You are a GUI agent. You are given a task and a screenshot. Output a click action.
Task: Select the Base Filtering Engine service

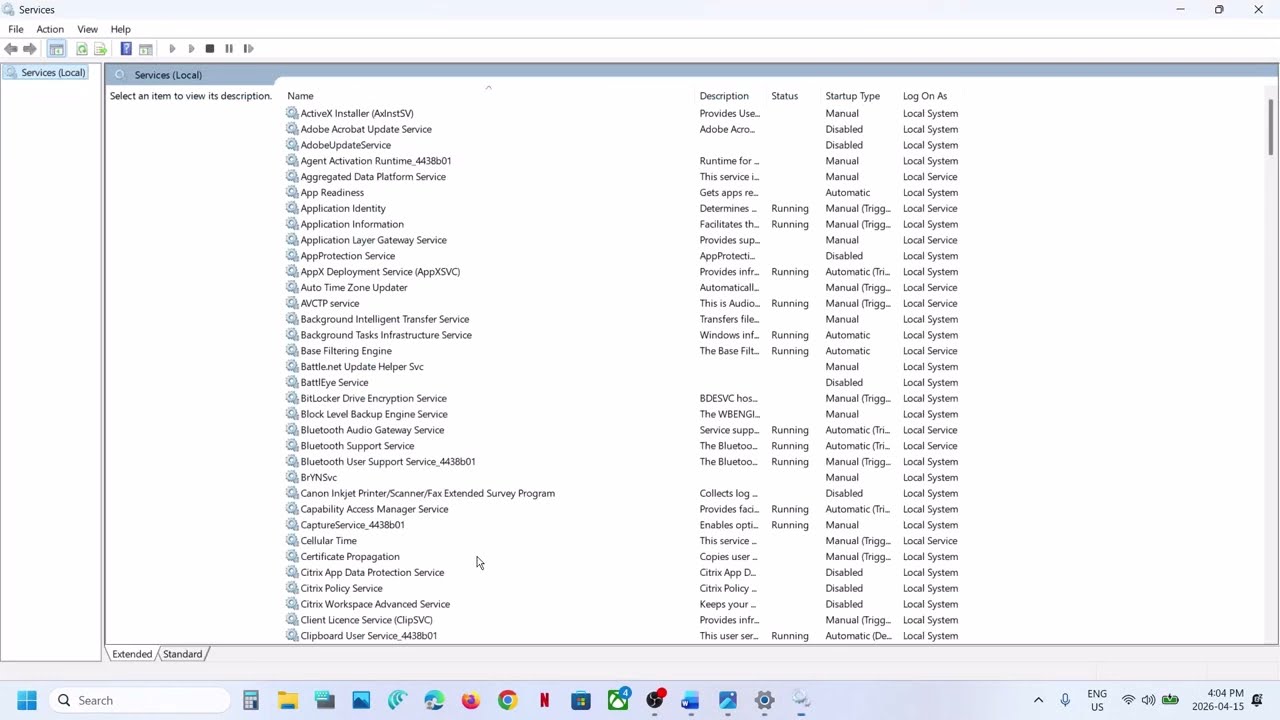(x=346, y=351)
